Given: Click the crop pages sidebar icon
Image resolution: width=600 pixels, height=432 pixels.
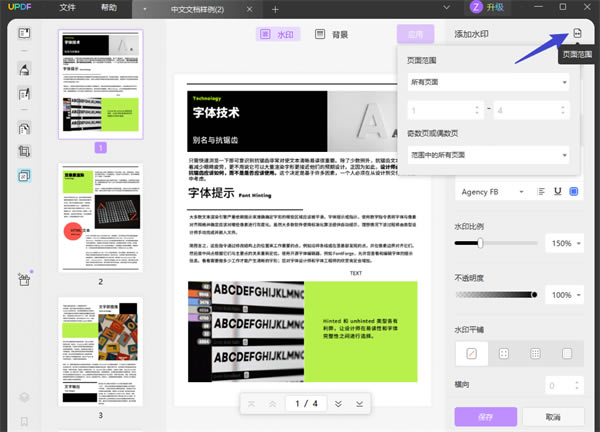Looking at the screenshot, I should (25, 152).
